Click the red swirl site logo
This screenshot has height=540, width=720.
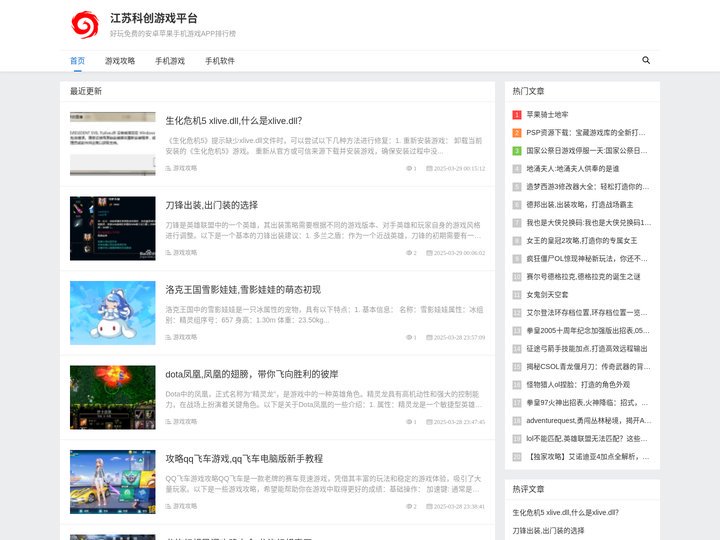point(85,25)
